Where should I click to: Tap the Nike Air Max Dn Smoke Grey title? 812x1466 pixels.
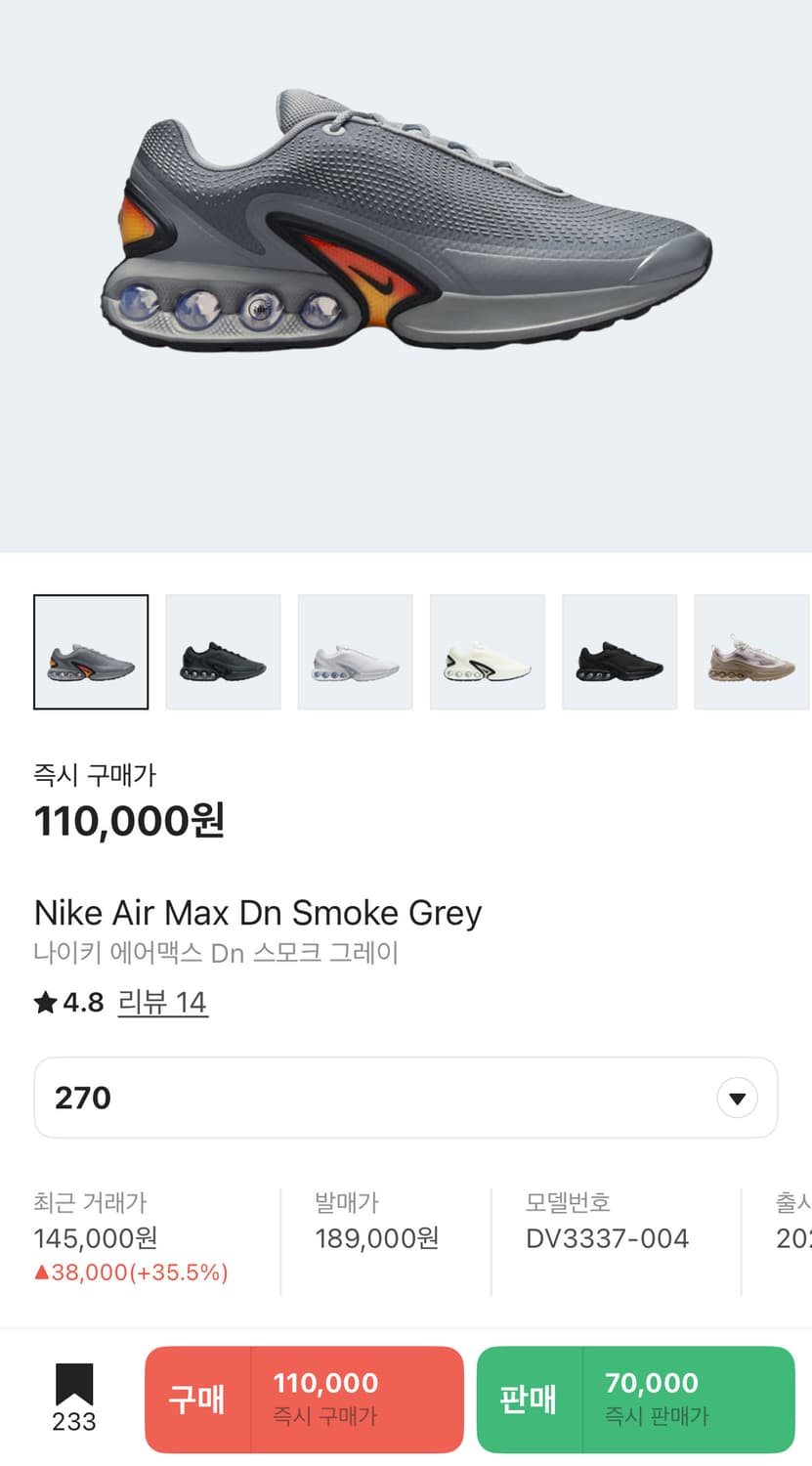tap(258, 913)
